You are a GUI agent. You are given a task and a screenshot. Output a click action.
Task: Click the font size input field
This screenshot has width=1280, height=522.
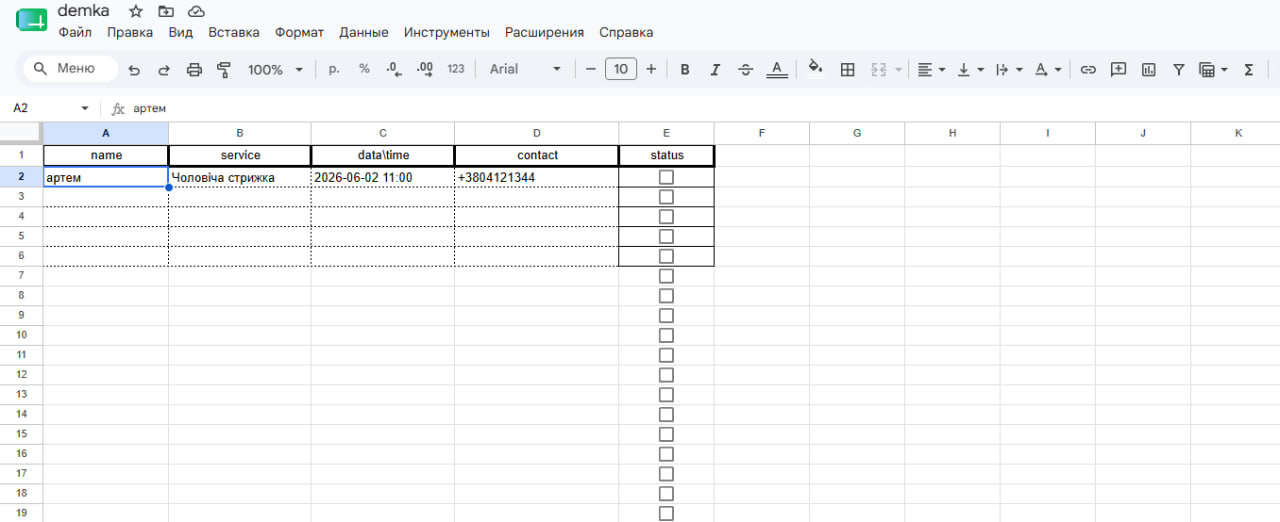pos(621,69)
